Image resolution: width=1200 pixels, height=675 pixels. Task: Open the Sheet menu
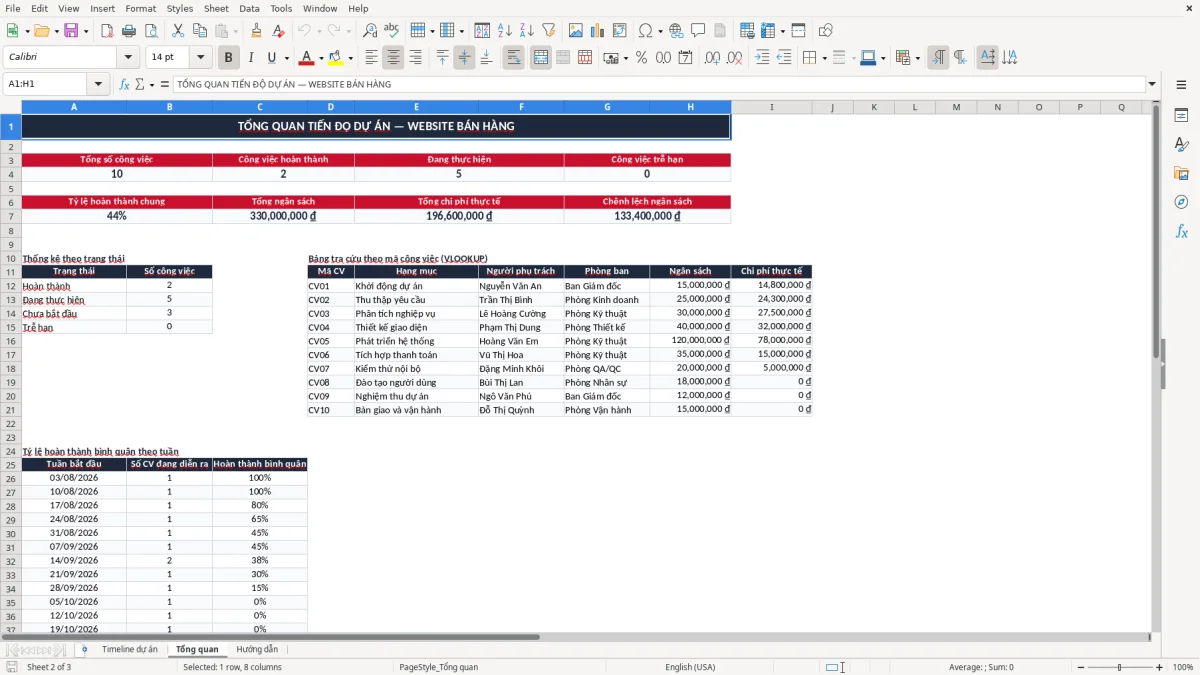(x=216, y=8)
